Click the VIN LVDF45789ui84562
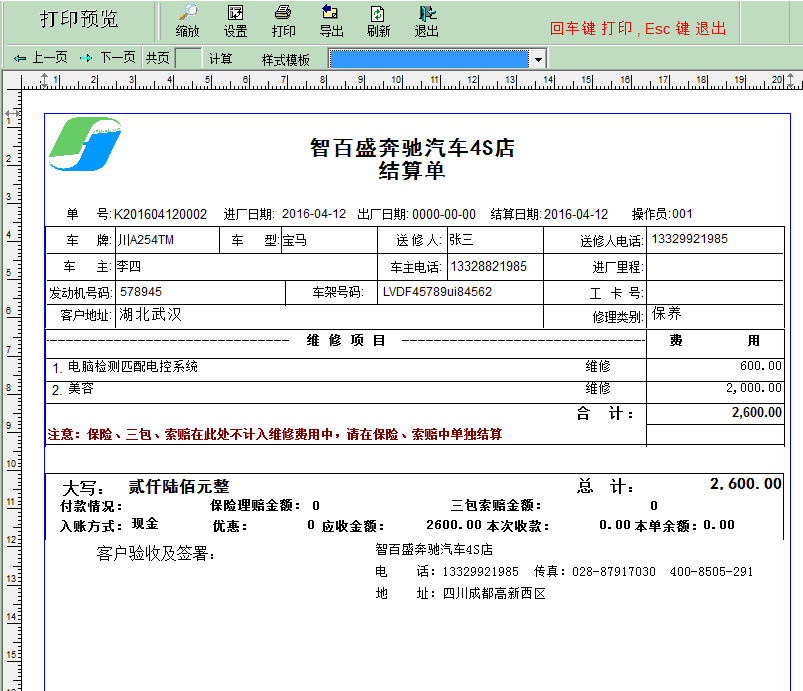Viewport: 803px width, 691px height. [x=437, y=292]
